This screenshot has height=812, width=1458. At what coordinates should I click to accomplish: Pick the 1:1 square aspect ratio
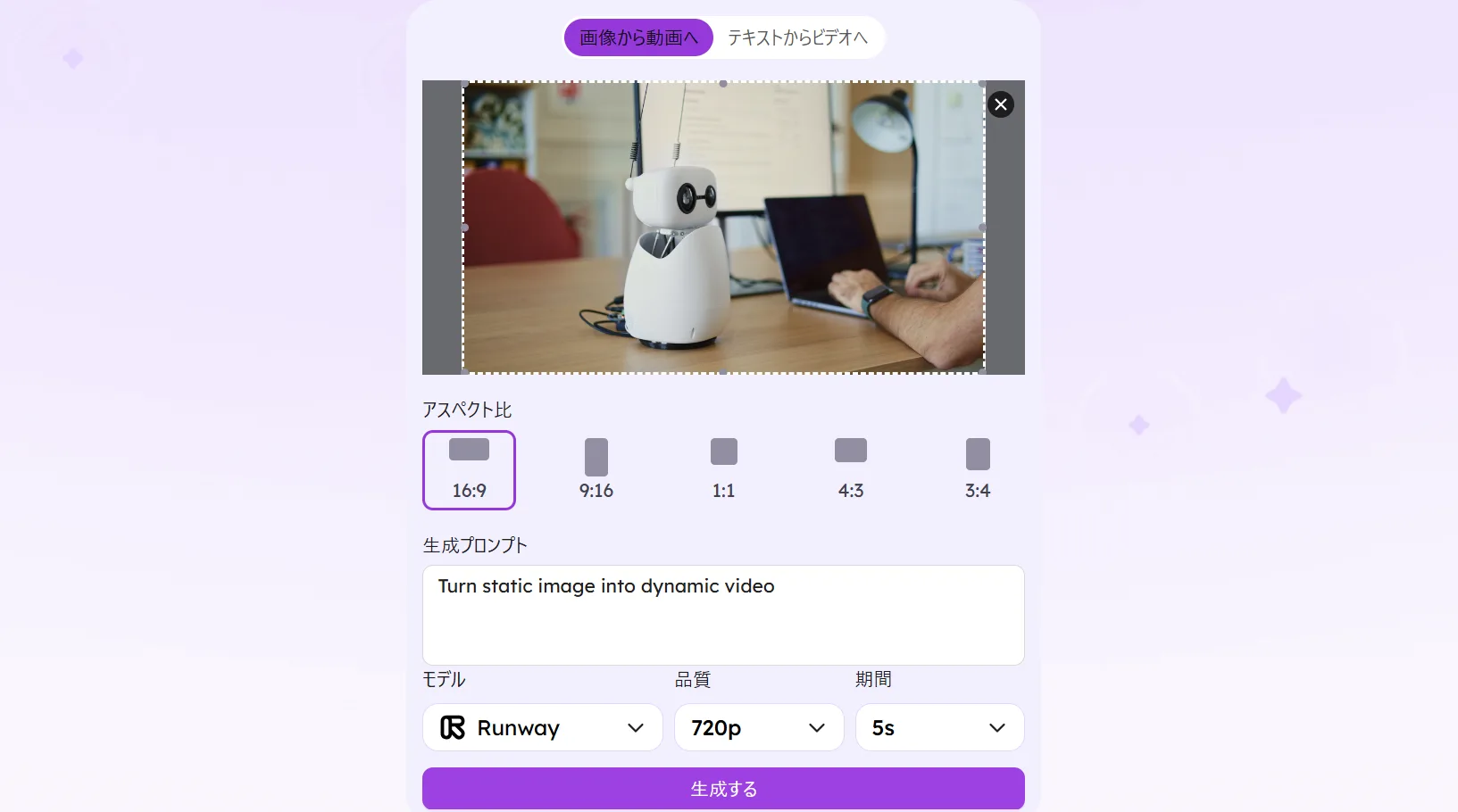coord(723,470)
